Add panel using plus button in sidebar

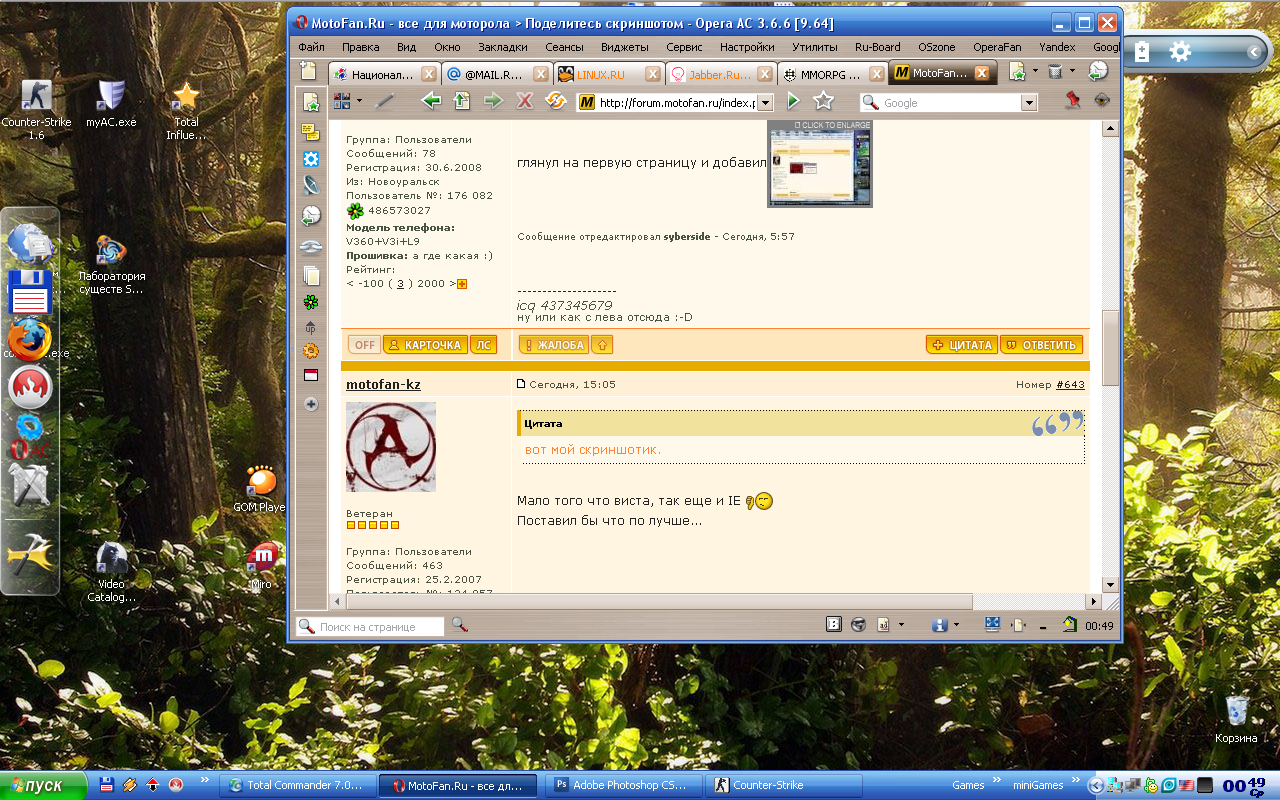[x=311, y=404]
